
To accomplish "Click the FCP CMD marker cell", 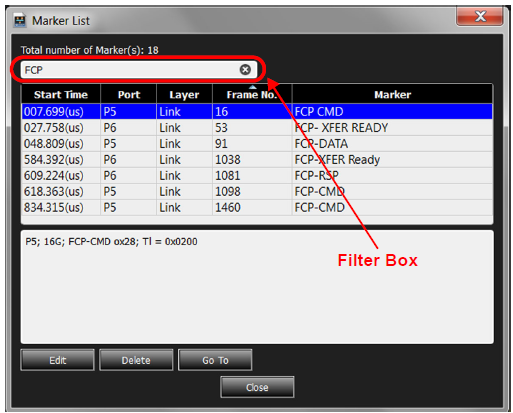I will point(392,112).
